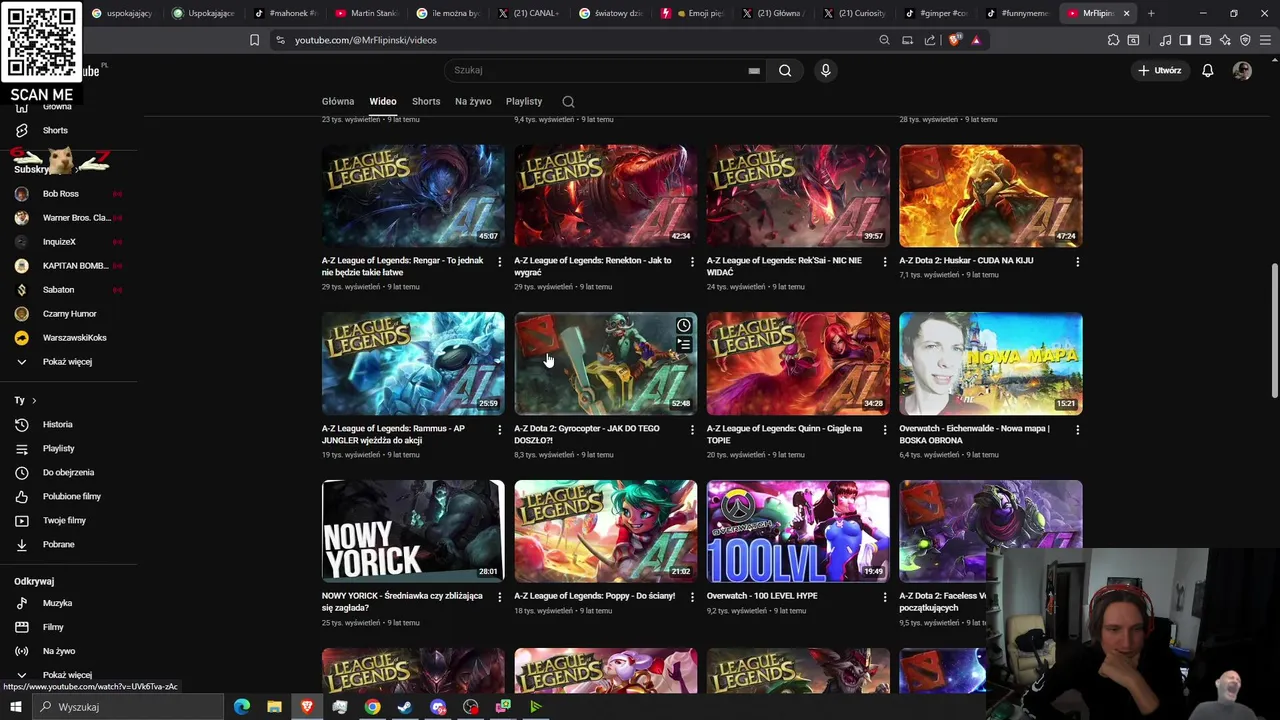Screen dimensions: 1280x720
Task: Open a new browser tab
Action: coord(1151,13)
